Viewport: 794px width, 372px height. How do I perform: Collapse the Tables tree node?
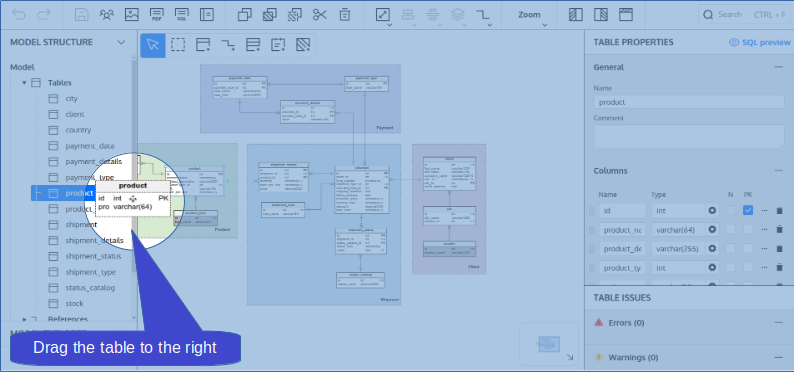click(24, 82)
